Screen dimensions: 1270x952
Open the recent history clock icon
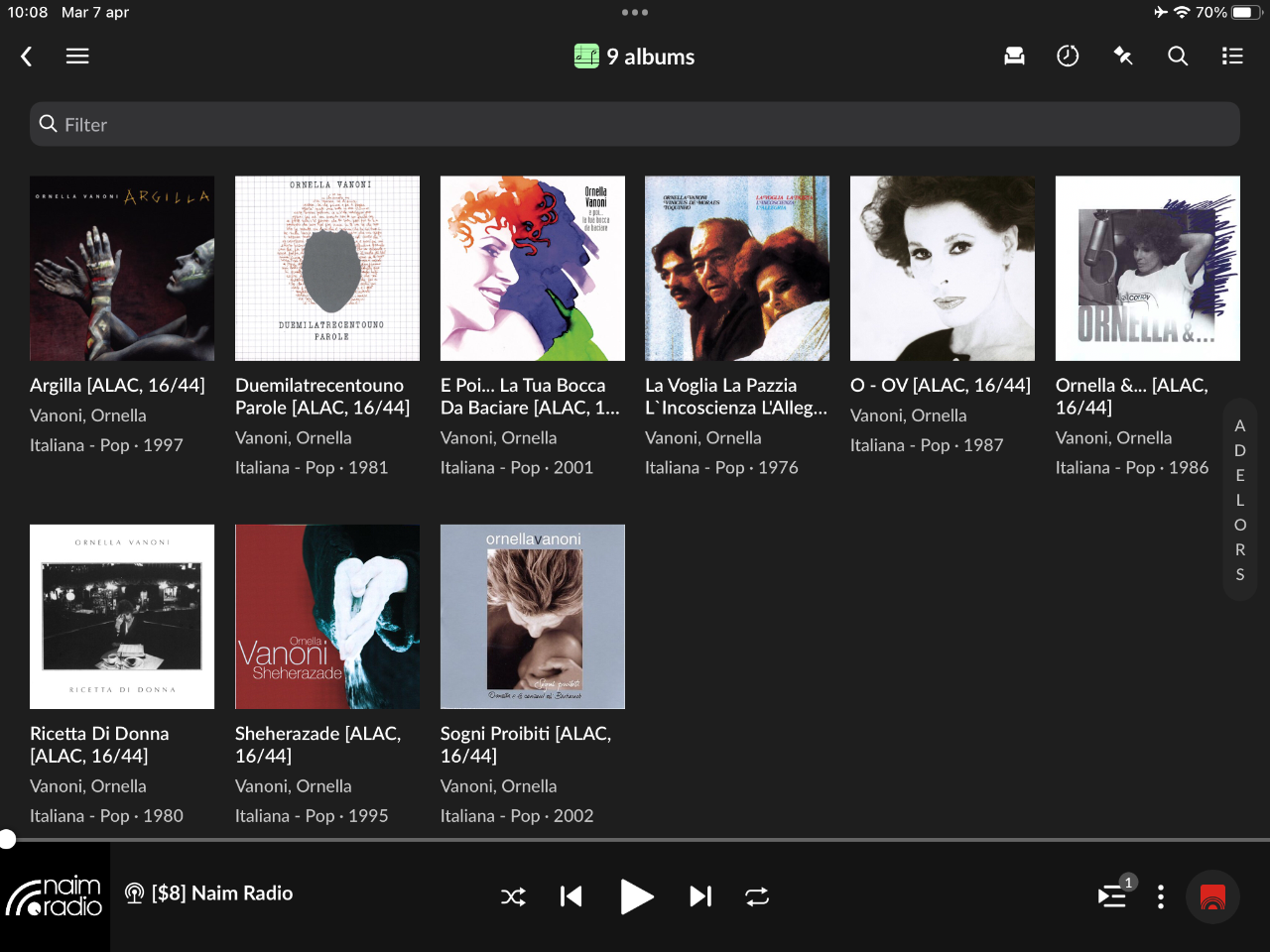tap(1068, 57)
